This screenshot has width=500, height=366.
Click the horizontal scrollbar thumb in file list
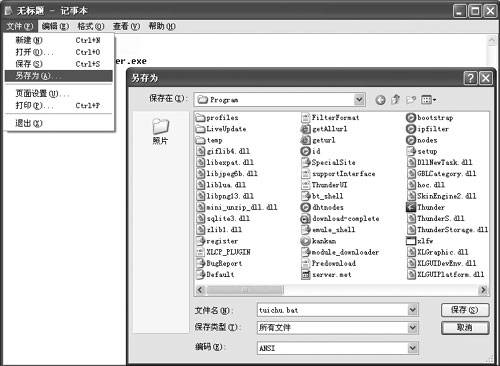coord(245,290)
